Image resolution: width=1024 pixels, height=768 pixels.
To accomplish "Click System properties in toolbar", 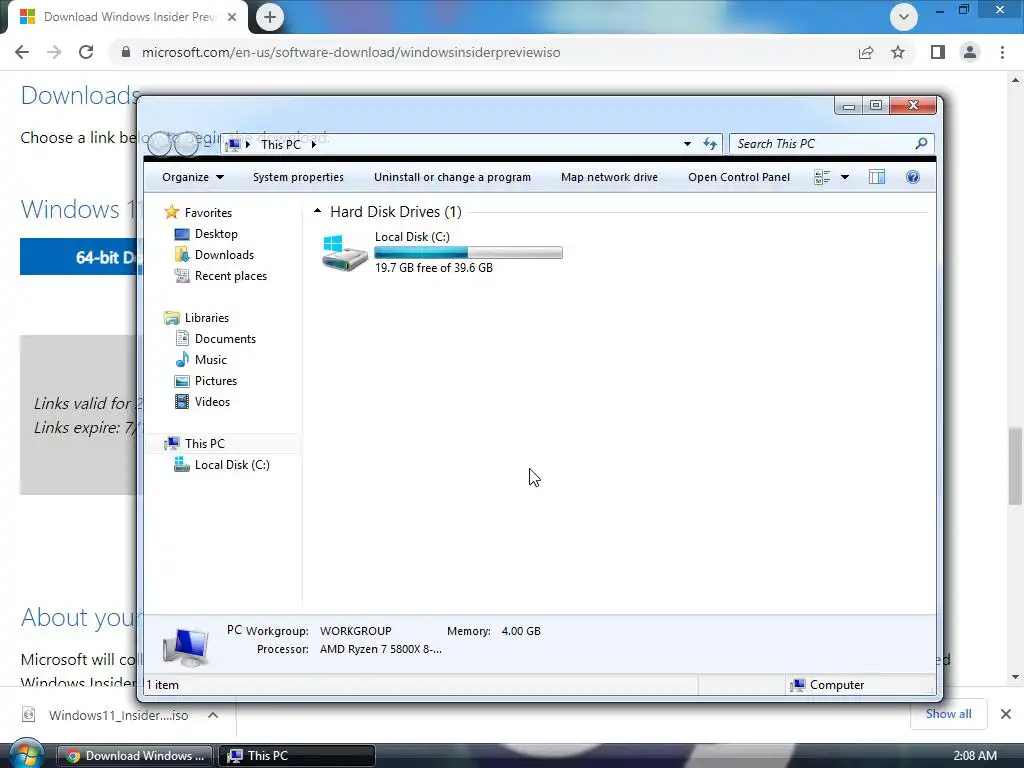I will (x=298, y=177).
